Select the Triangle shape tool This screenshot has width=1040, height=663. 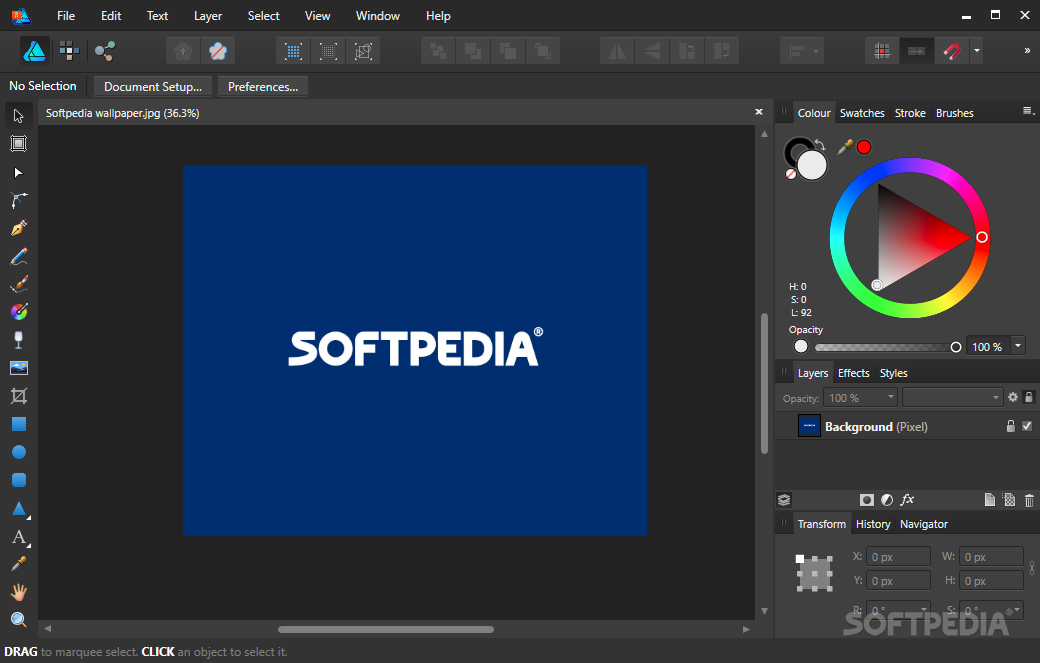pos(19,509)
